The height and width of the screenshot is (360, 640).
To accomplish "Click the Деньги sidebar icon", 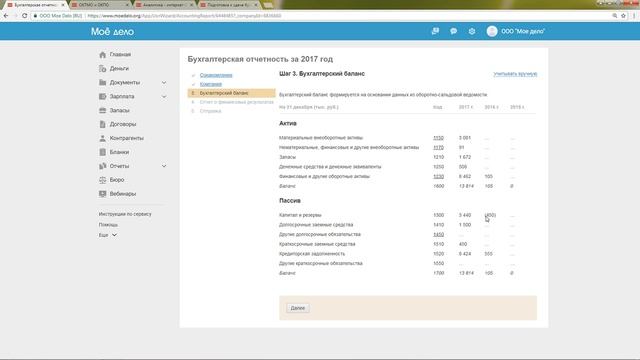I will click(x=102, y=69).
